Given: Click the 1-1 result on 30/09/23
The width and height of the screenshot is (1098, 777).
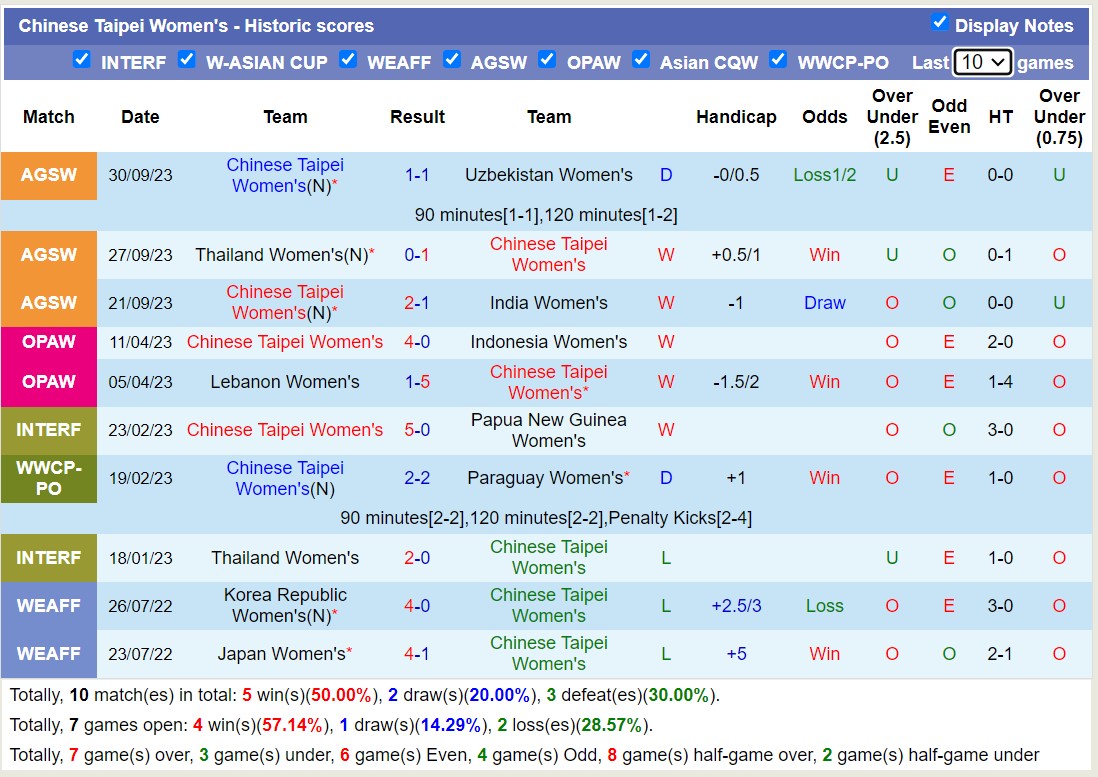Looking at the screenshot, I should (x=417, y=175).
